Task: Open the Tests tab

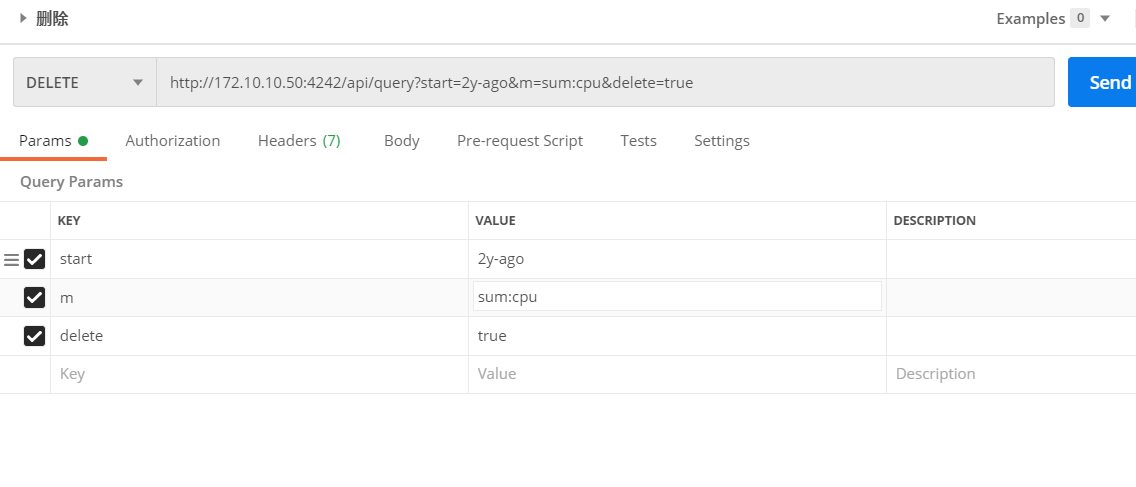Action: pos(638,141)
